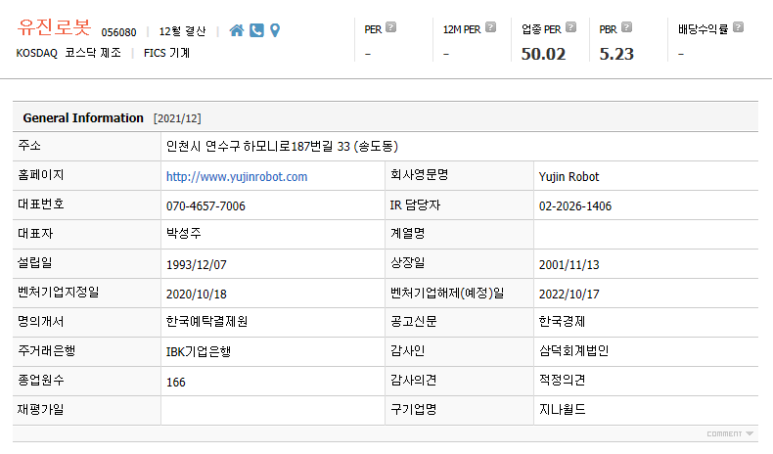This screenshot has height=454, width=773.
Task: Click the employee count 166
Action: pyautogui.click(x=176, y=382)
